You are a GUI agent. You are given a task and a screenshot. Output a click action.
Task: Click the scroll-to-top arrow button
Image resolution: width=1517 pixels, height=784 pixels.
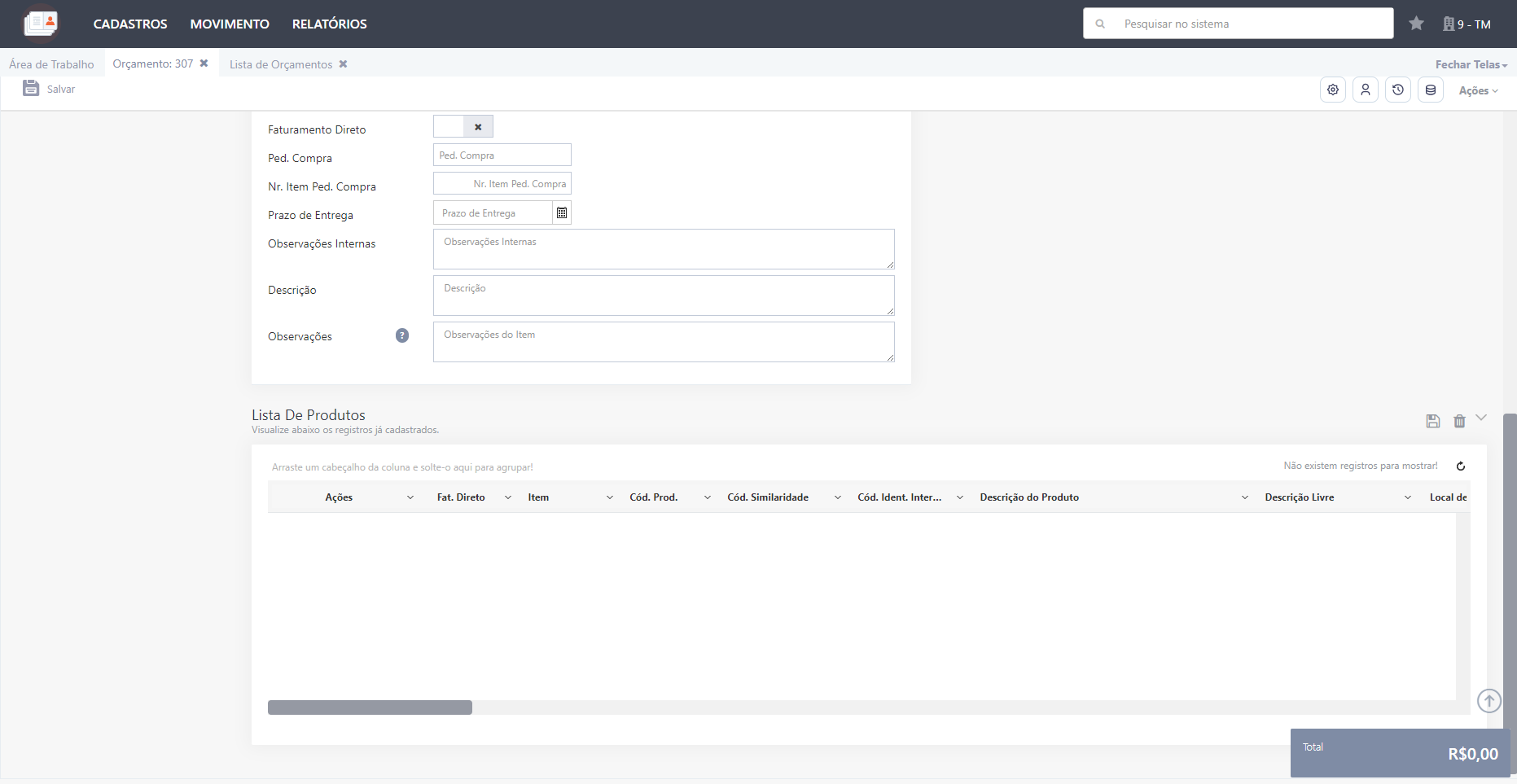[x=1489, y=700]
